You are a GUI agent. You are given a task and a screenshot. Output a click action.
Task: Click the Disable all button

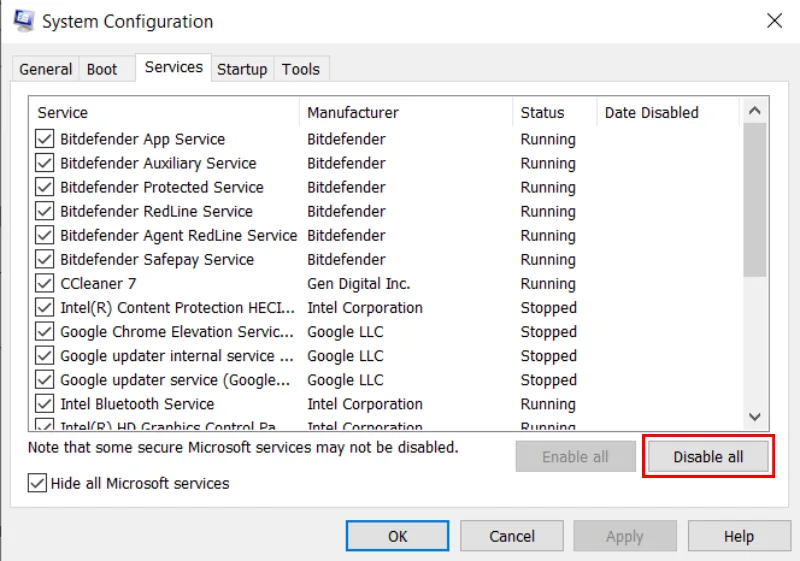708,456
